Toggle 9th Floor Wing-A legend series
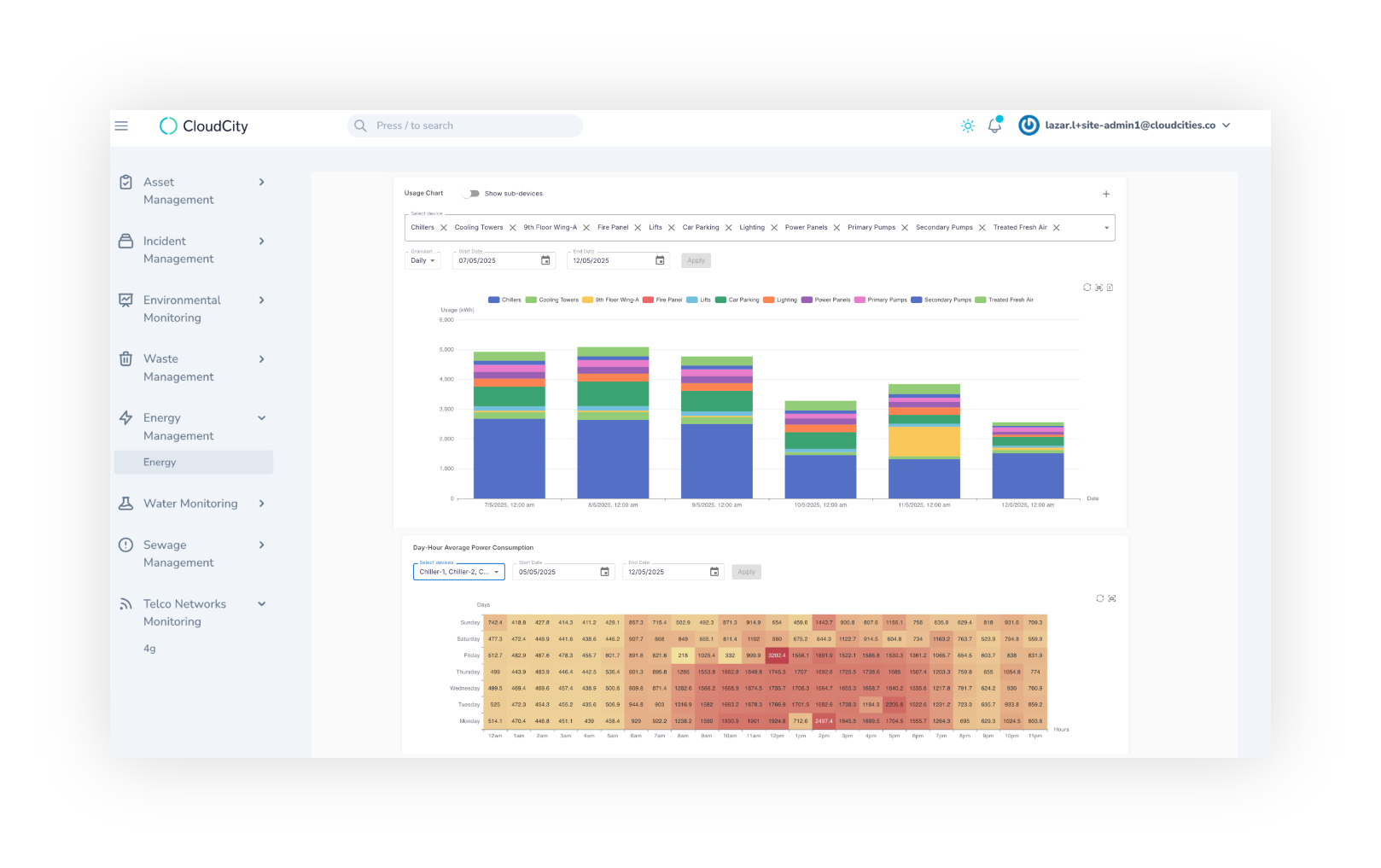Screen dimensions: 1381x868 (610, 300)
